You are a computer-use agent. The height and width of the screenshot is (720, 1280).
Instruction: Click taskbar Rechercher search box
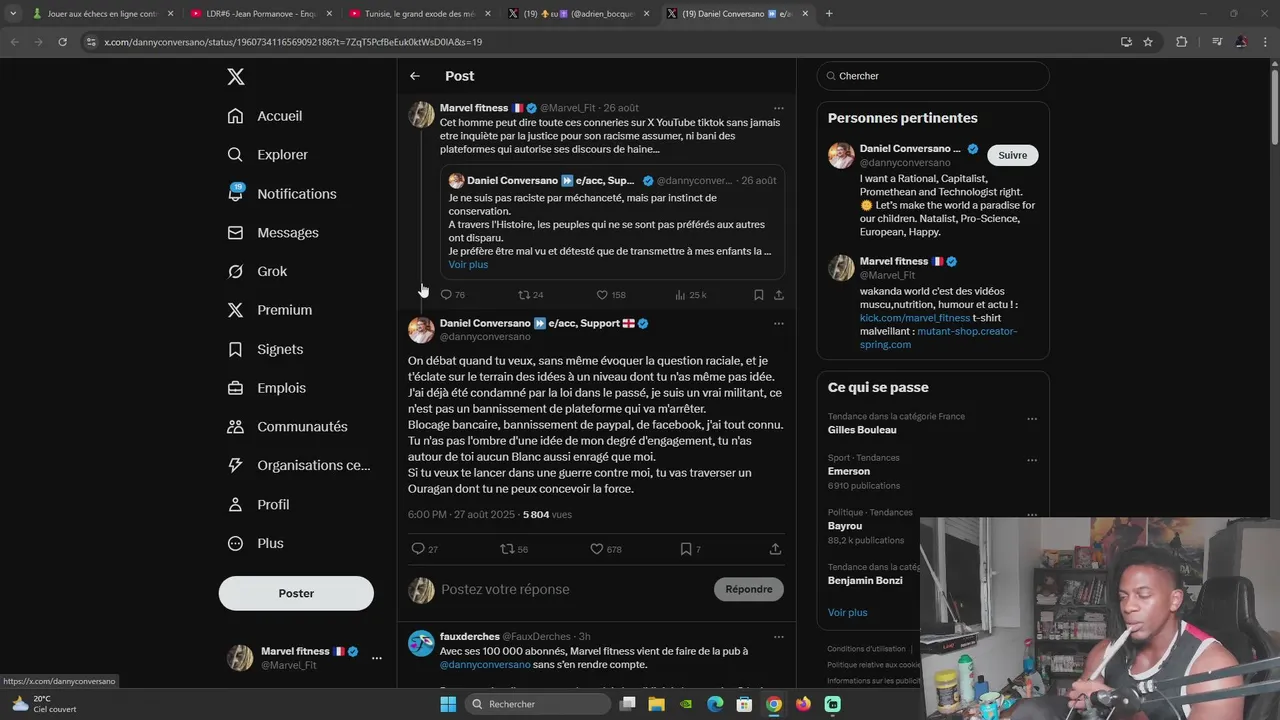[x=539, y=704]
